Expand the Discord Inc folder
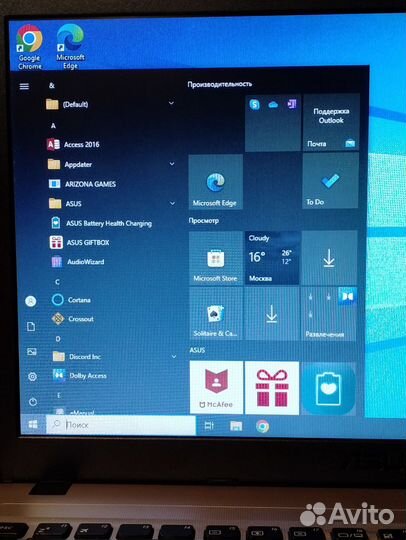The width and height of the screenshot is (406, 540). point(114,356)
